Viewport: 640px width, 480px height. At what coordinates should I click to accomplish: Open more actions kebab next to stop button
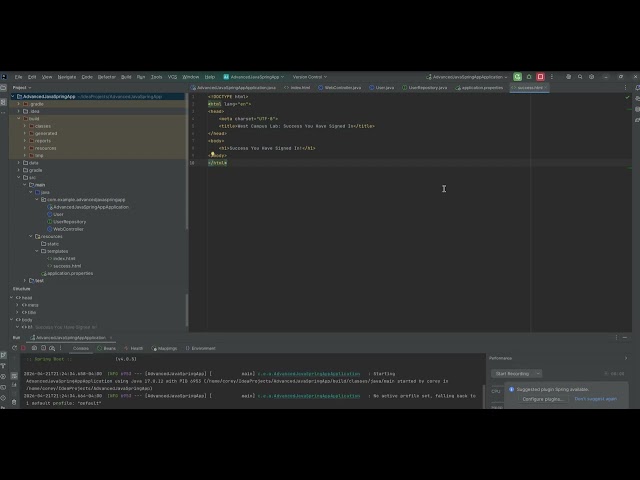pos(552,77)
